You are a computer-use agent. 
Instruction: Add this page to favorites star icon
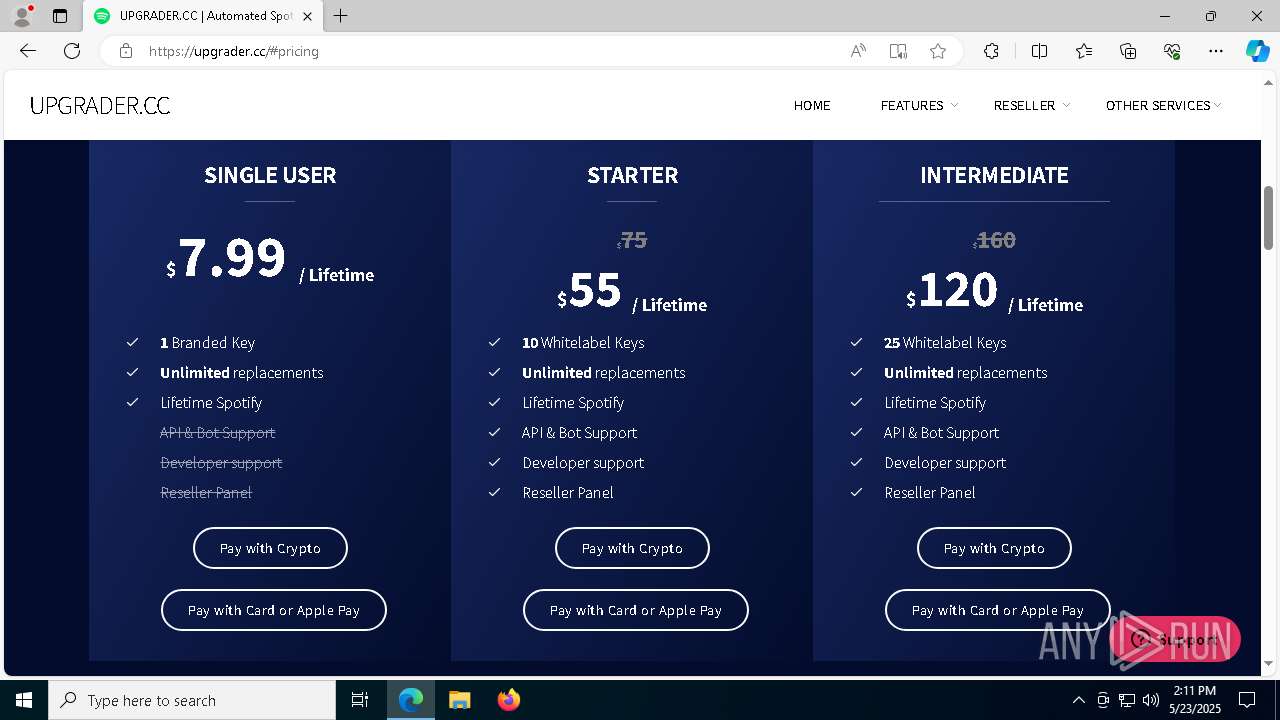938,51
